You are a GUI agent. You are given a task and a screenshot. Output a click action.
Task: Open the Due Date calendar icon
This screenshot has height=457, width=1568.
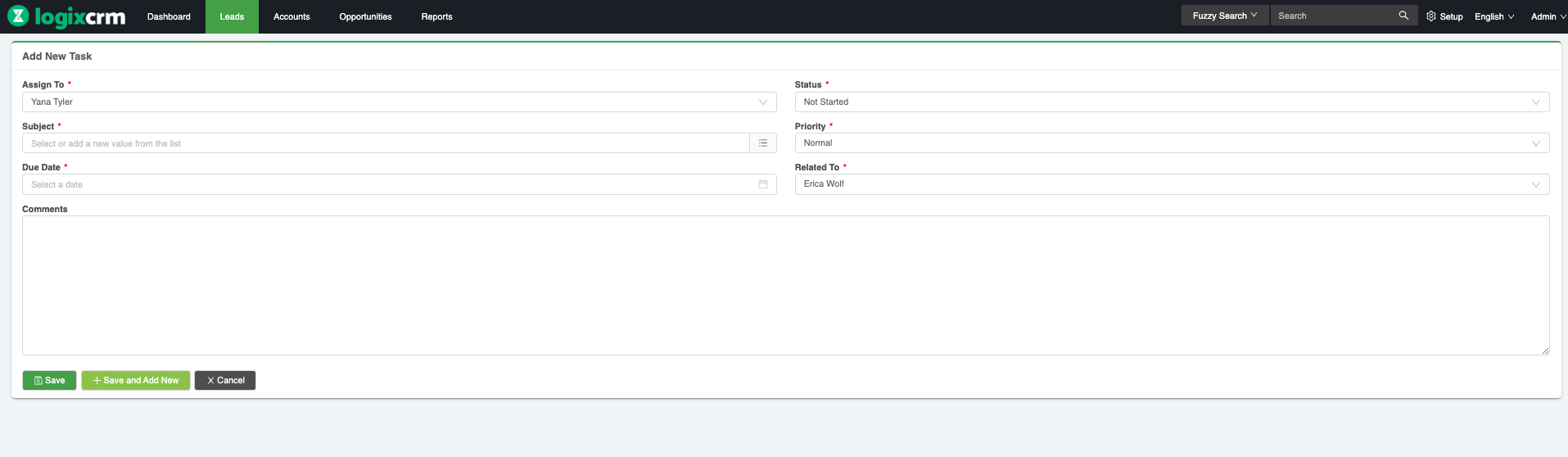pyautogui.click(x=762, y=184)
